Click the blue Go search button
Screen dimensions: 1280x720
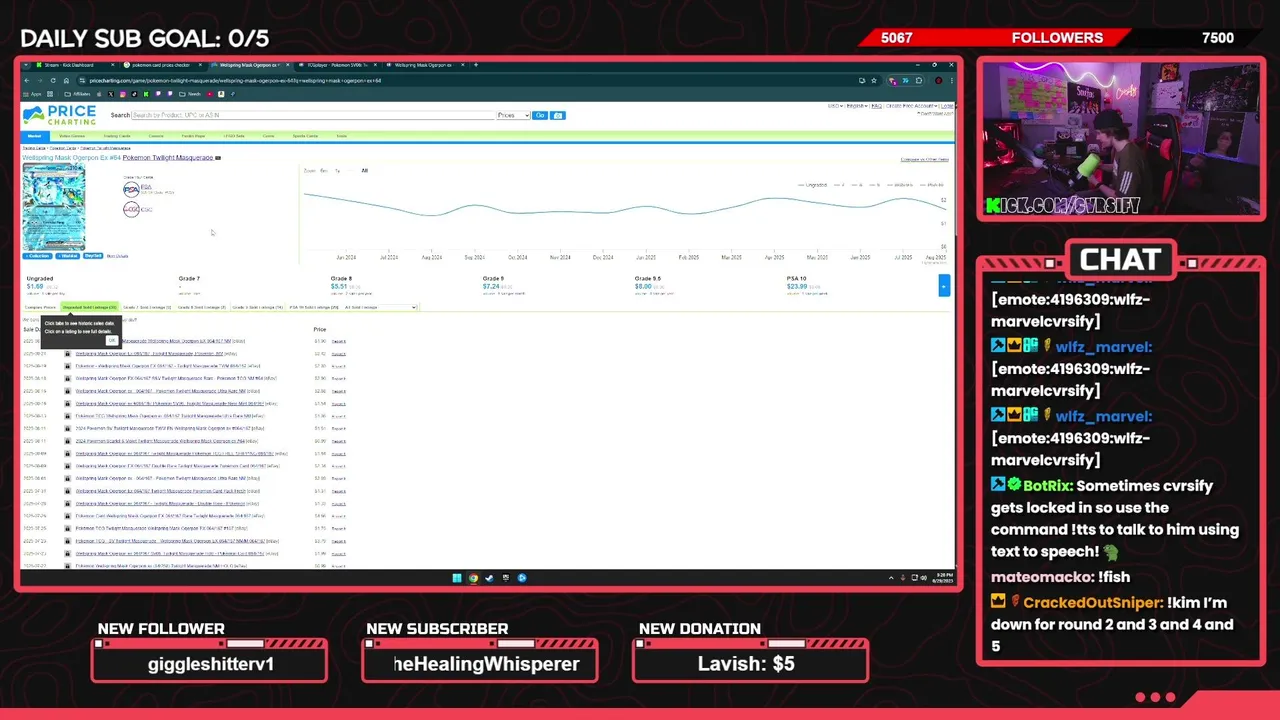click(x=540, y=115)
